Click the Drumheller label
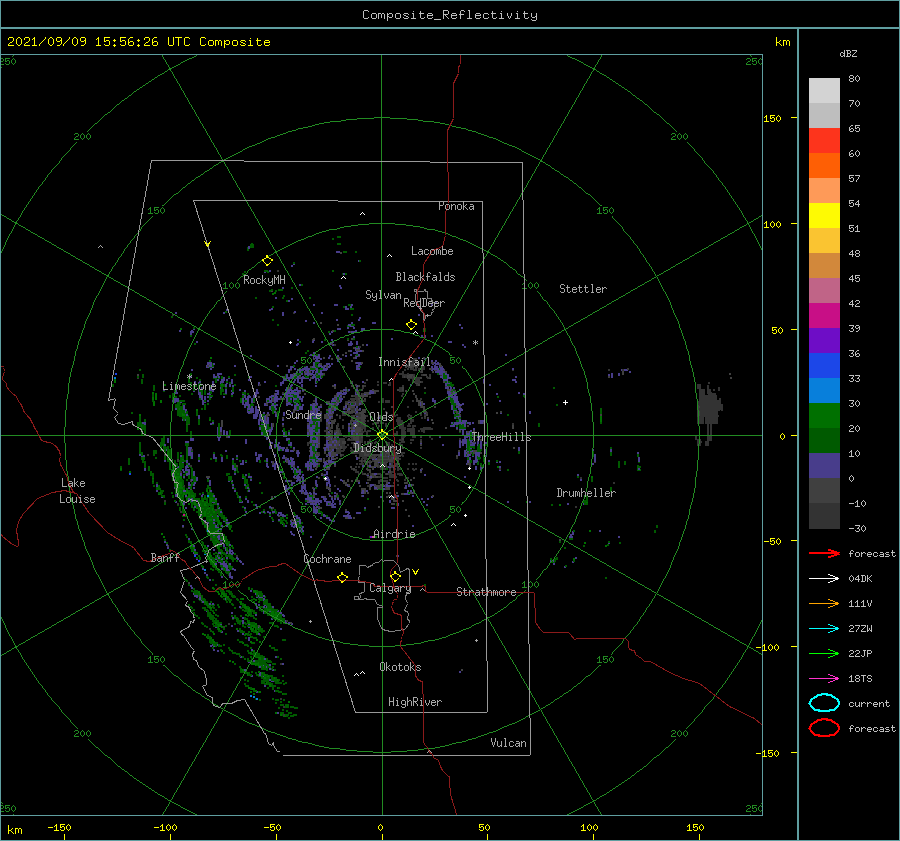Image resolution: width=900 pixels, height=841 pixels. point(586,493)
